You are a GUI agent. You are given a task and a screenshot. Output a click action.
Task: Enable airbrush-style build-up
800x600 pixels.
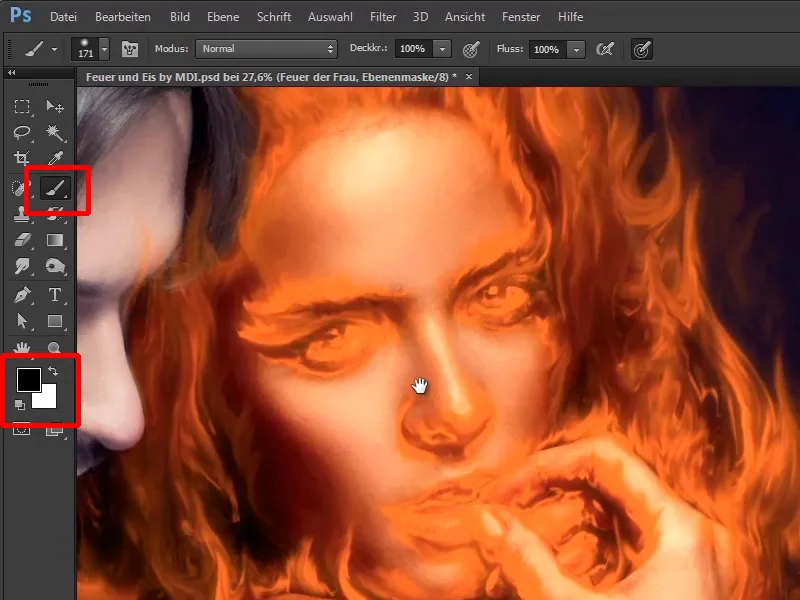[x=605, y=49]
